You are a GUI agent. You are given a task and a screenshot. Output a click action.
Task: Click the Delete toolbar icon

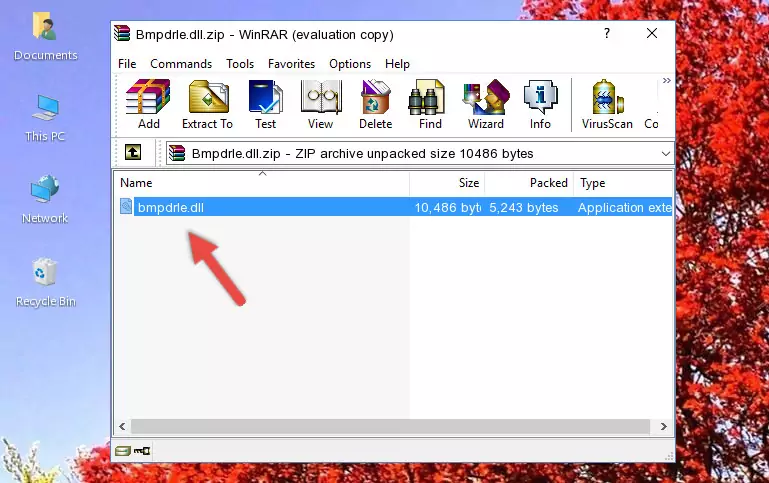pos(376,104)
